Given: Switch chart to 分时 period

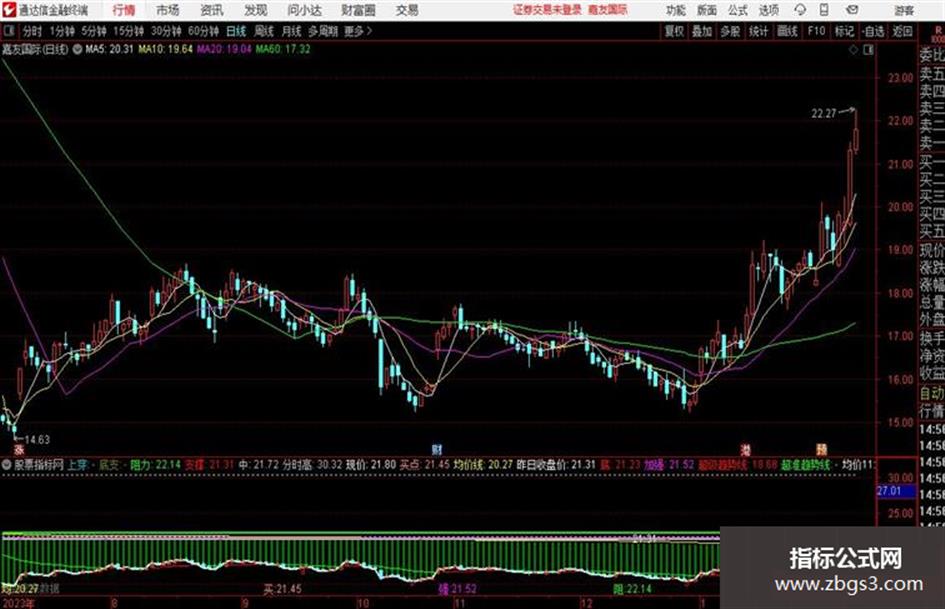Looking at the screenshot, I should pyautogui.click(x=32, y=31).
